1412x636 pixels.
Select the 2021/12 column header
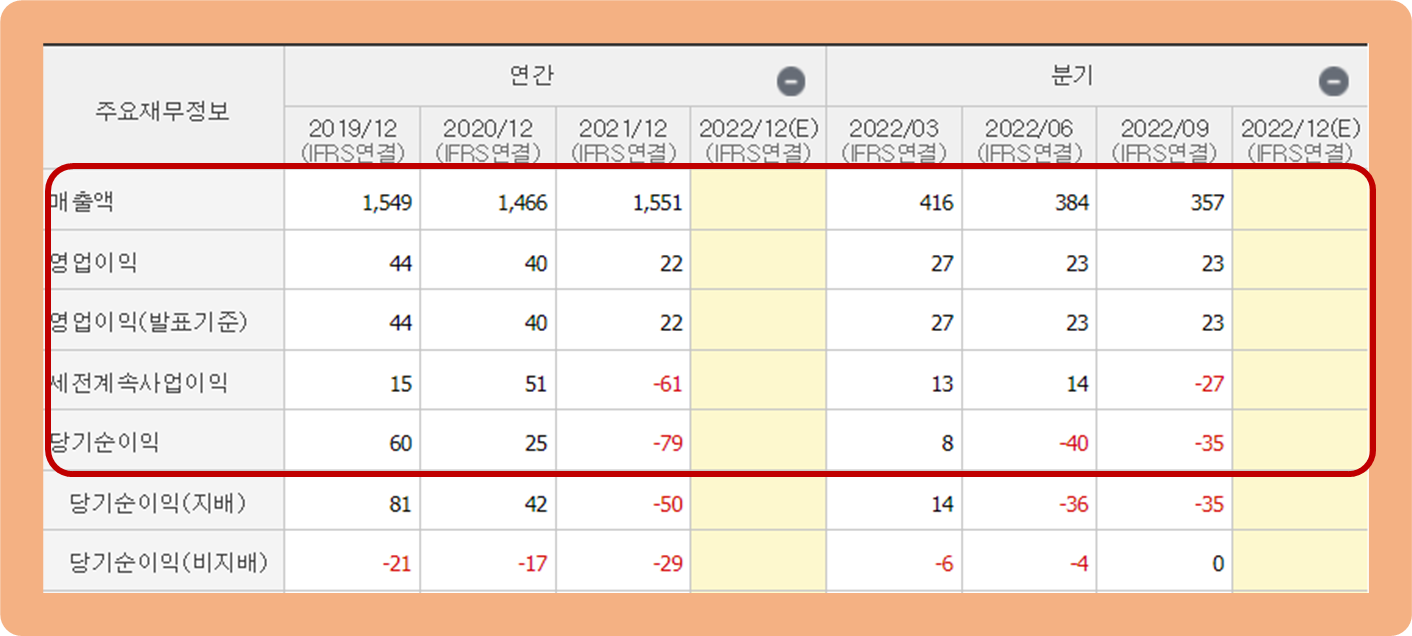point(623,140)
